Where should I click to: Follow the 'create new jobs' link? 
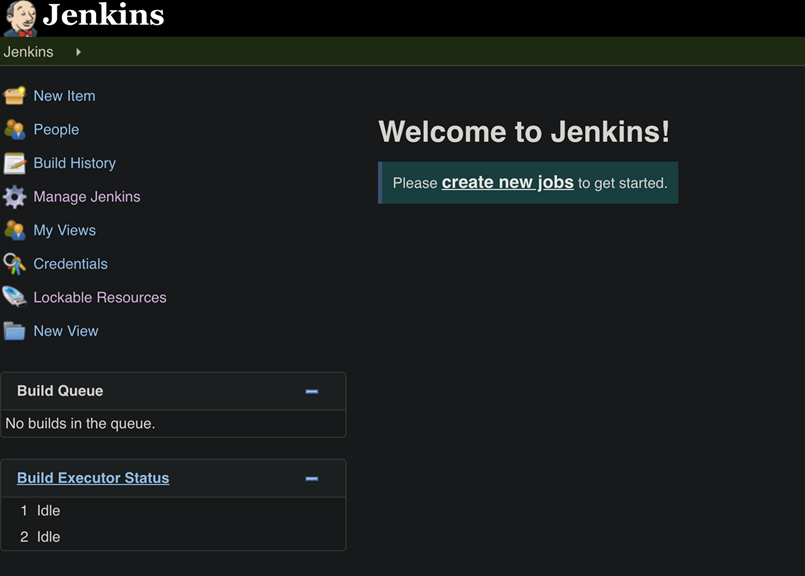(x=507, y=182)
